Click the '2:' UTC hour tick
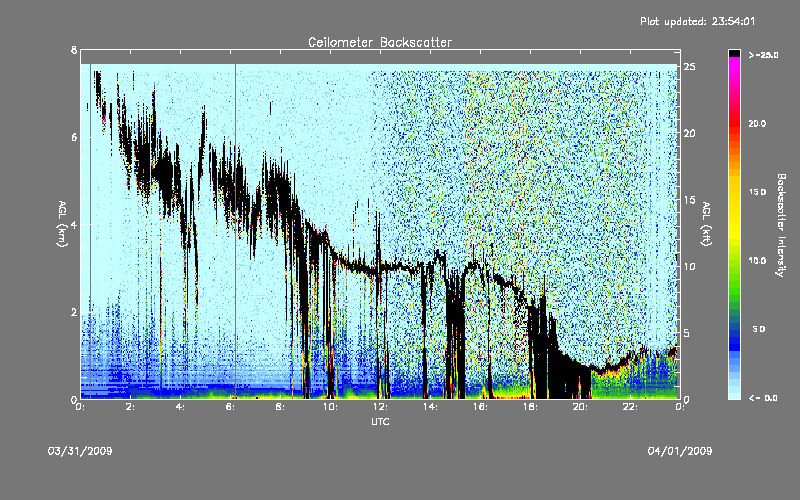This screenshot has height=500, width=800. point(130,407)
